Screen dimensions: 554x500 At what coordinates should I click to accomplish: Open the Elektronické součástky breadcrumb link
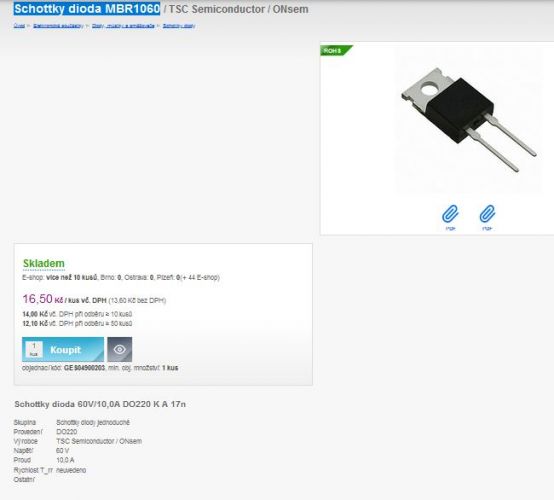click(58, 26)
